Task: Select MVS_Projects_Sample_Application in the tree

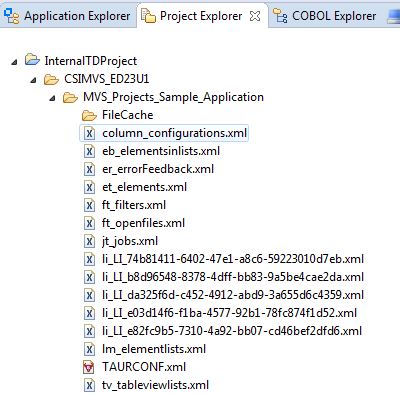Action: coord(173,97)
